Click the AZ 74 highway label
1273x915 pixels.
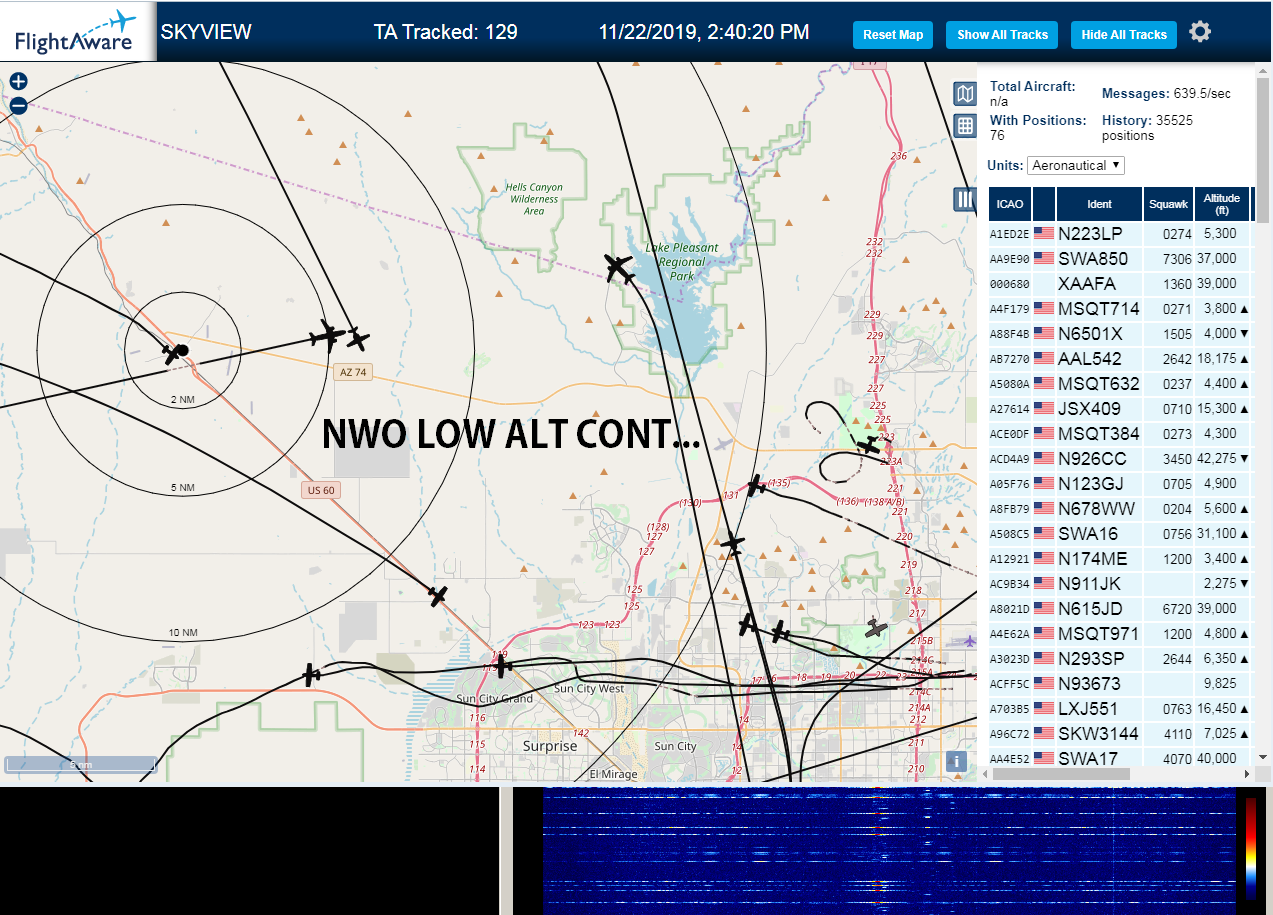[353, 372]
